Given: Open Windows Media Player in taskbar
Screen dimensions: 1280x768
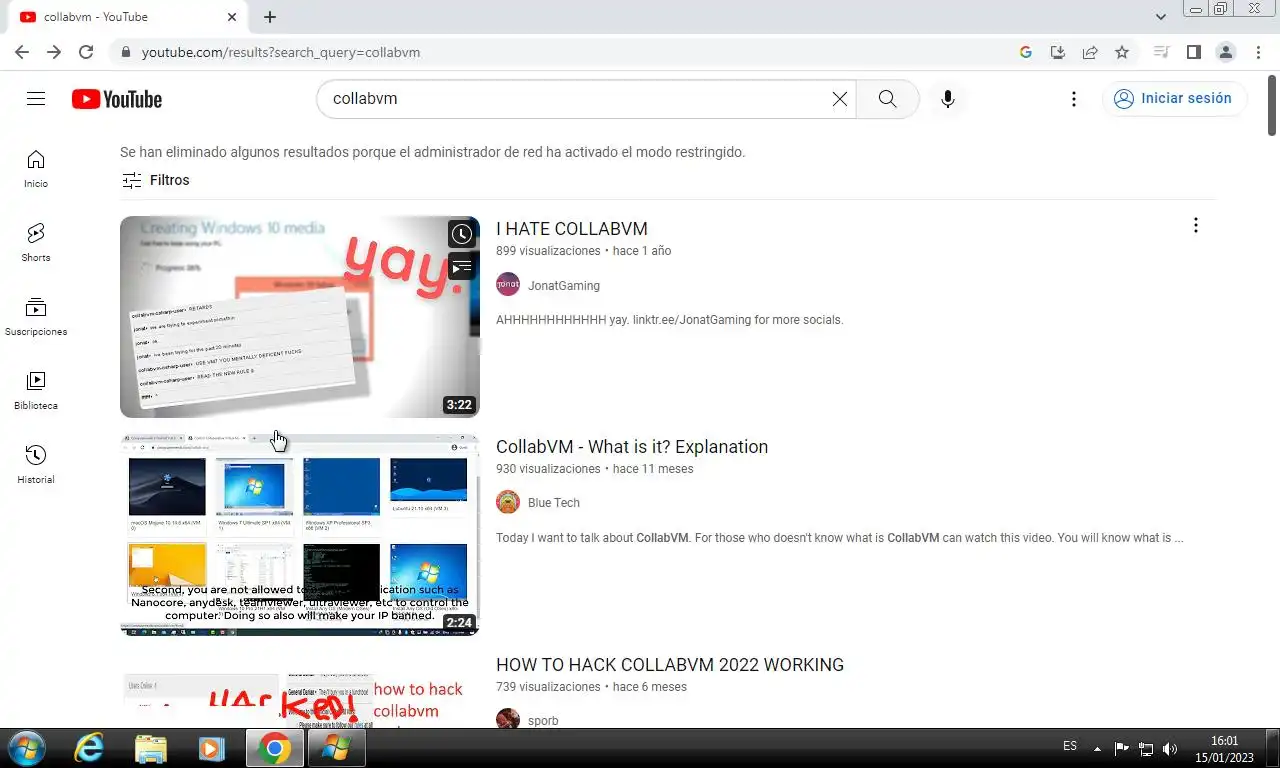Looking at the screenshot, I should [x=211, y=748].
